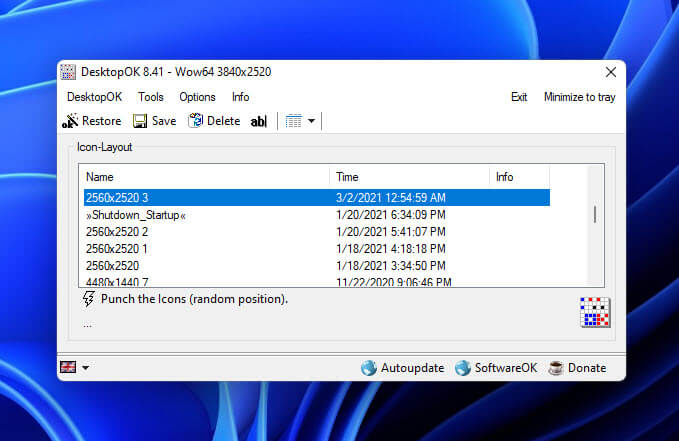The height and width of the screenshot is (441, 679).
Task: Click the Autoupdate link
Action: (403, 368)
